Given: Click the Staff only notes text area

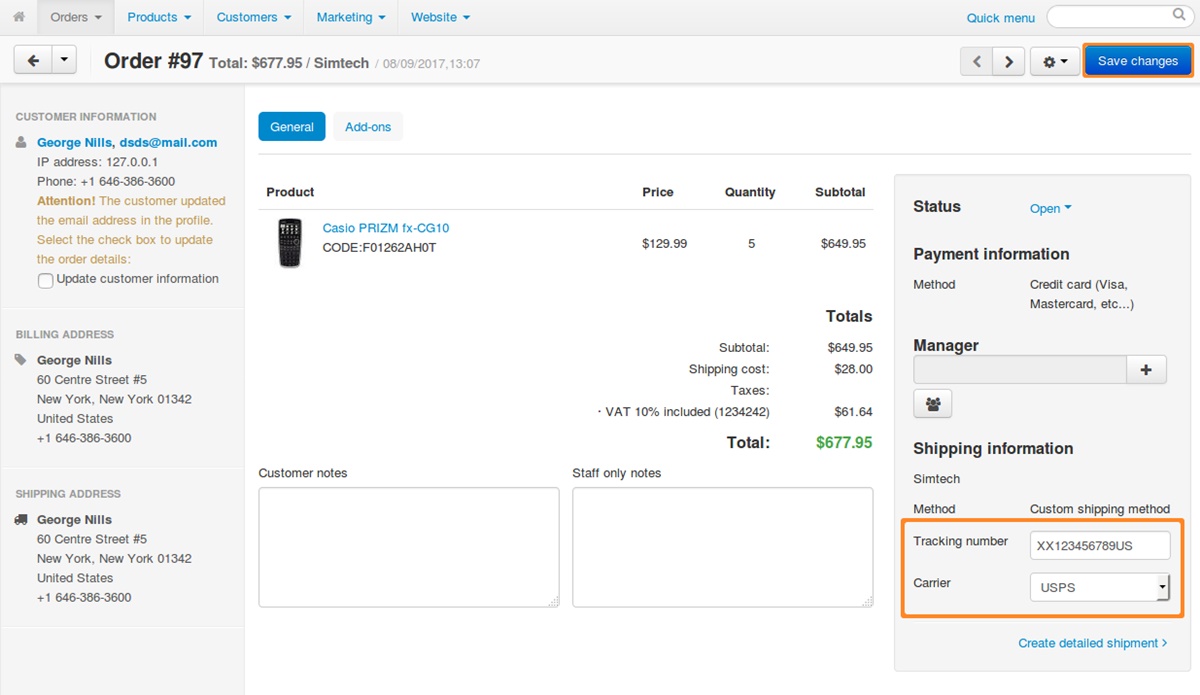Looking at the screenshot, I should tap(722, 547).
